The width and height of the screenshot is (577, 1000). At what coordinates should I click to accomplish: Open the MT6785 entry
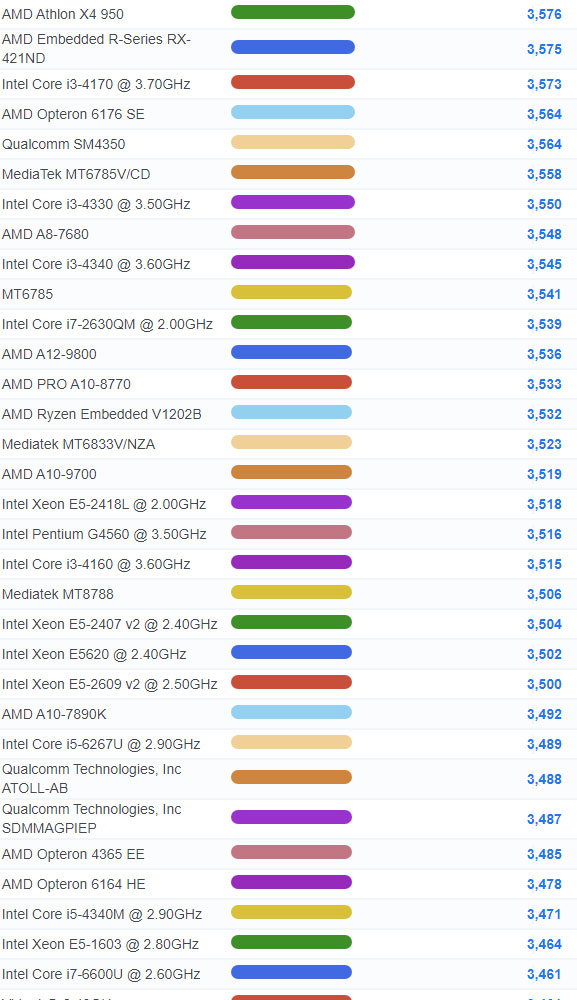point(27,294)
